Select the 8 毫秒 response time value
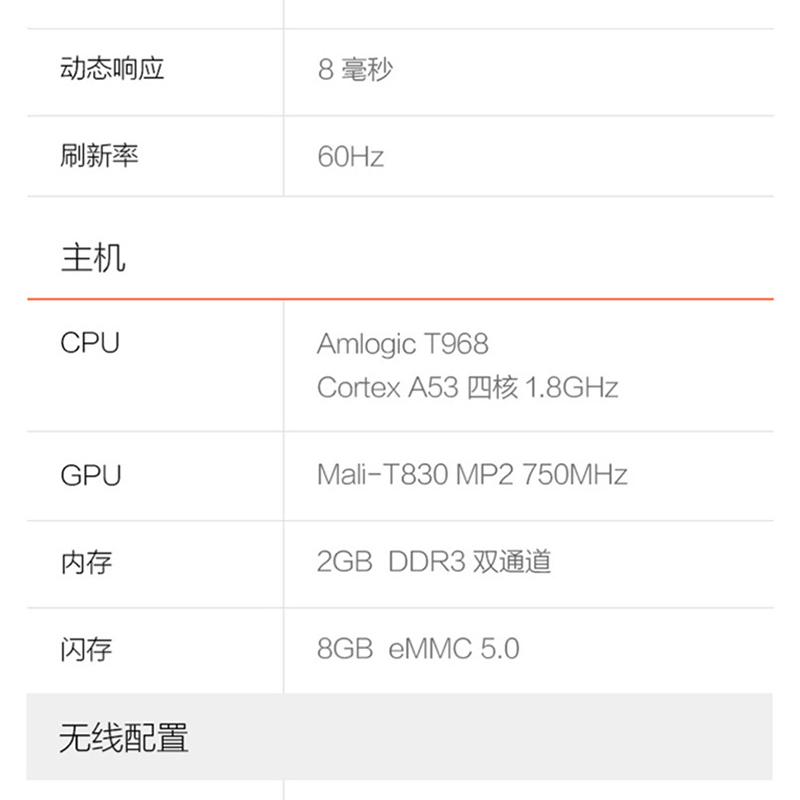Screen dimensions: 800x800 (x=355, y=71)
